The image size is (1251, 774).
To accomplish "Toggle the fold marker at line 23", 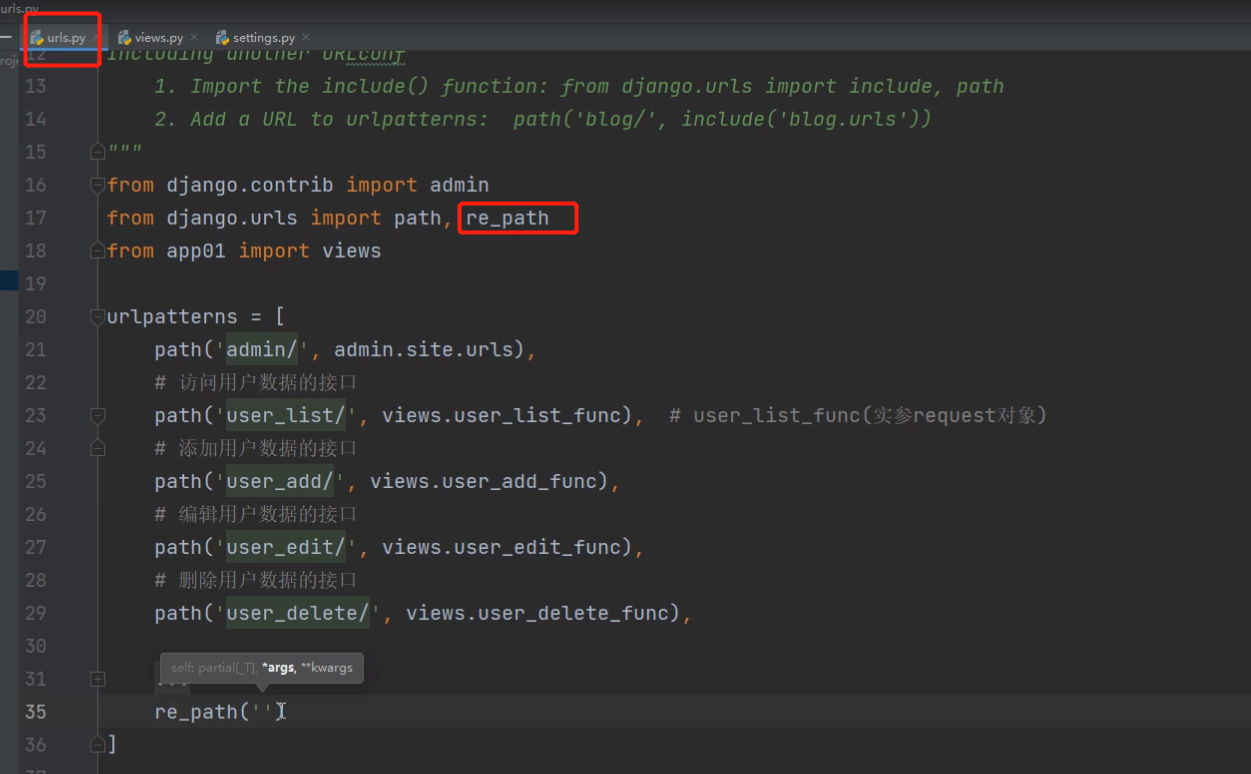I will click(x=97, y=416).
